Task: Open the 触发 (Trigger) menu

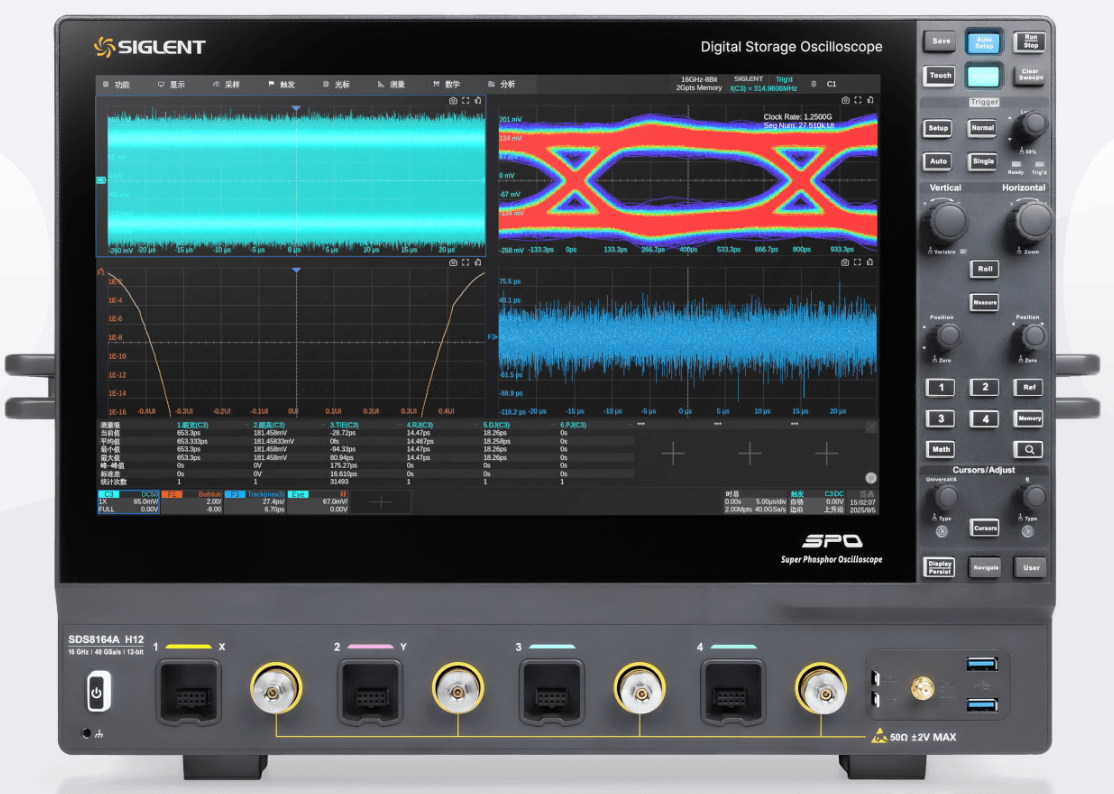Action: coord(281,85)
